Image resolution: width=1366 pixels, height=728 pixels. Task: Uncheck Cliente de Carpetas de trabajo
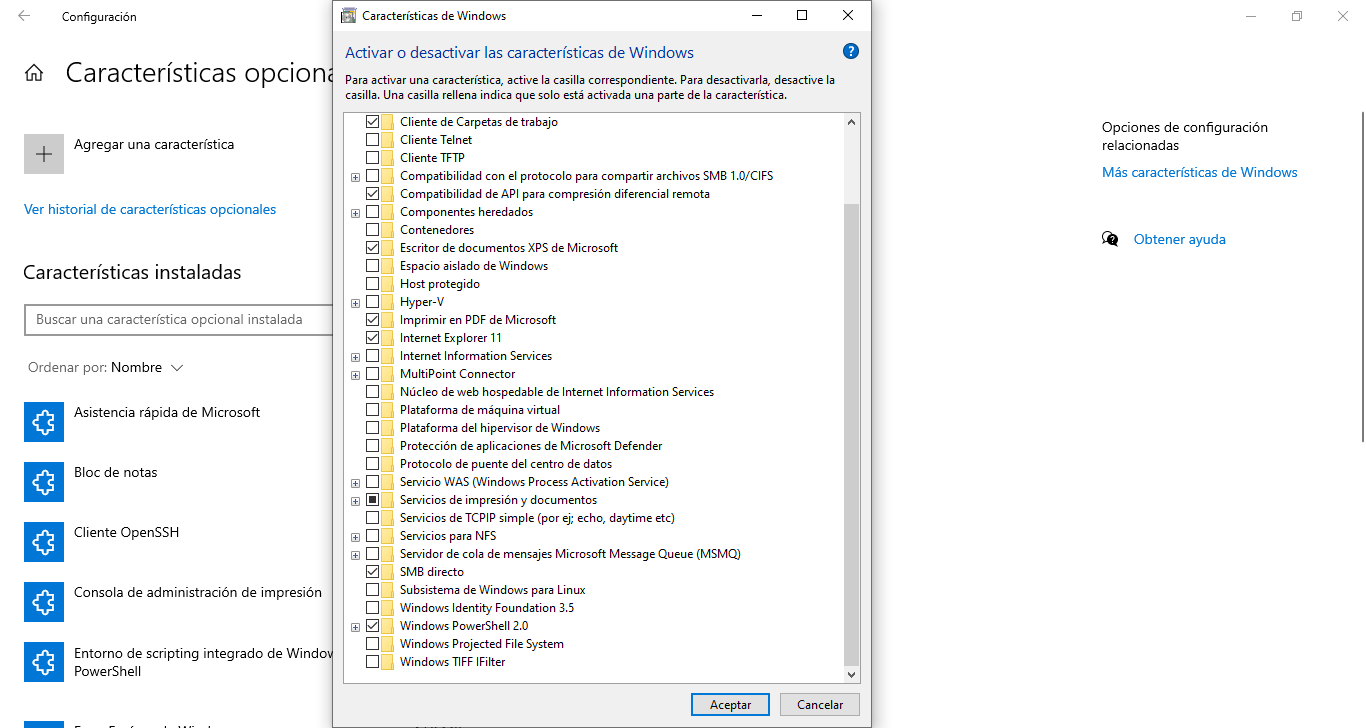click(373, 122)
